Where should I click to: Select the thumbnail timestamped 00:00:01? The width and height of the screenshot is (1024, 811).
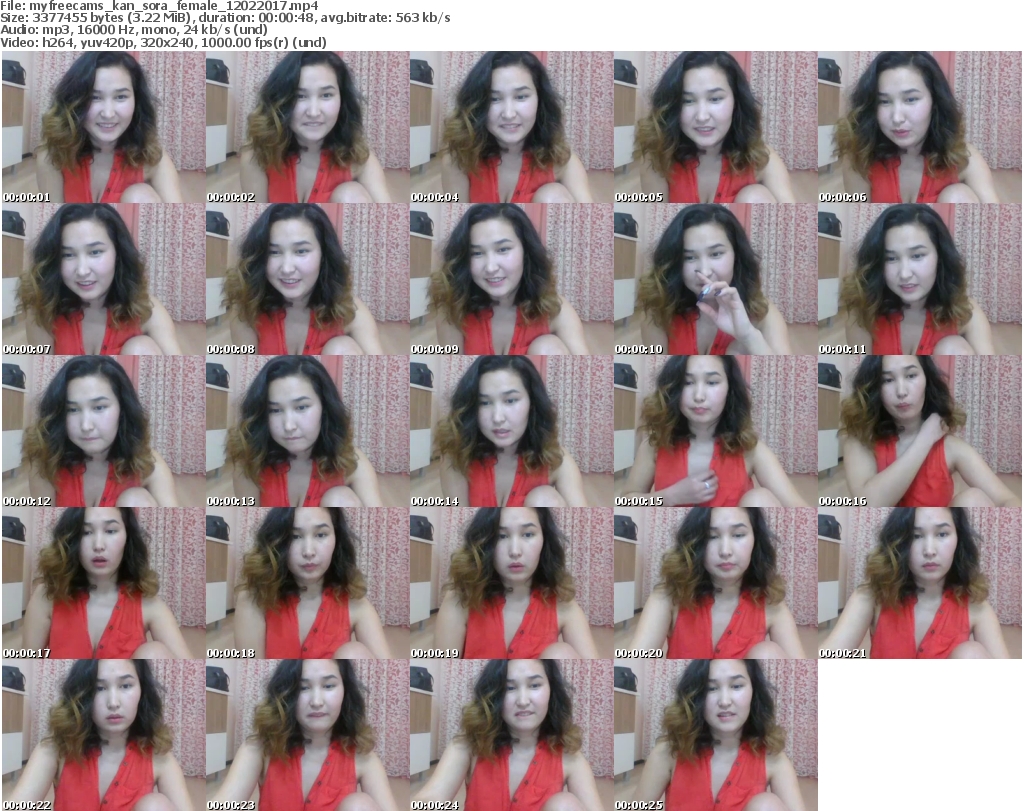tap(104, 127)
